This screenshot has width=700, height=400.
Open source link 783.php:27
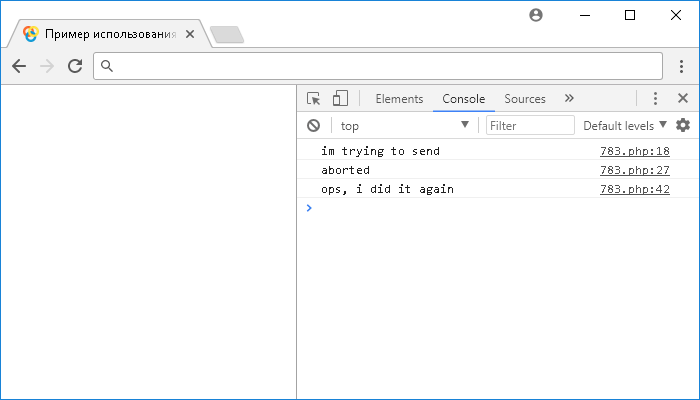634,170
